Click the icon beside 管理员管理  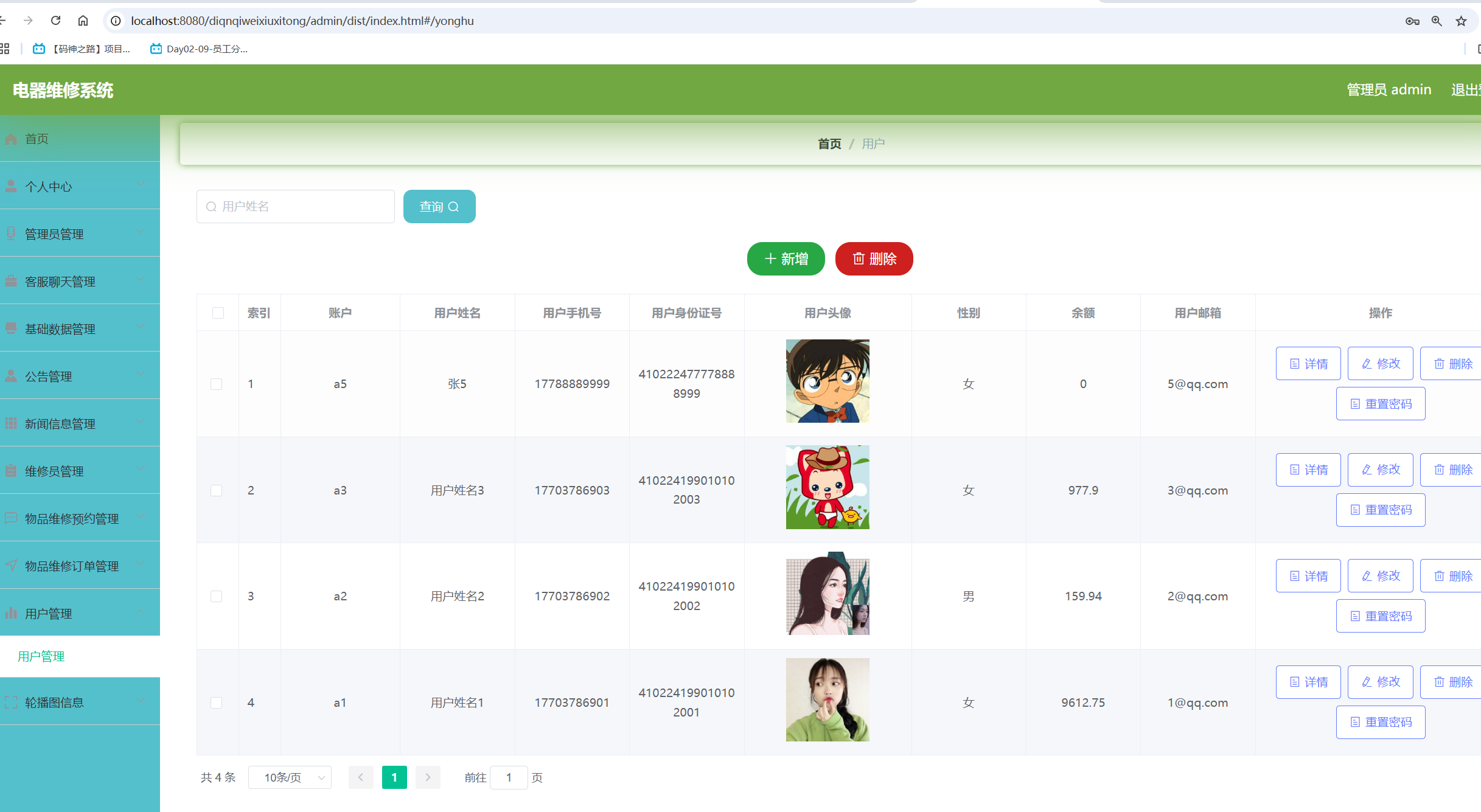click(x=11, y=234)
